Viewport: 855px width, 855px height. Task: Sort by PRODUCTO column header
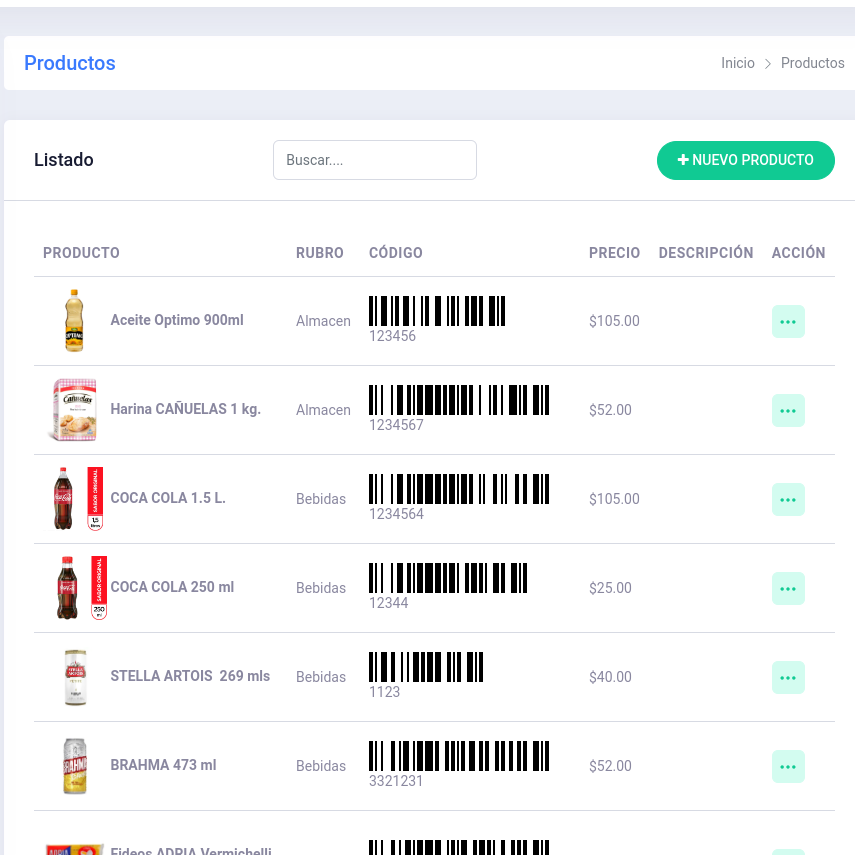81,253
